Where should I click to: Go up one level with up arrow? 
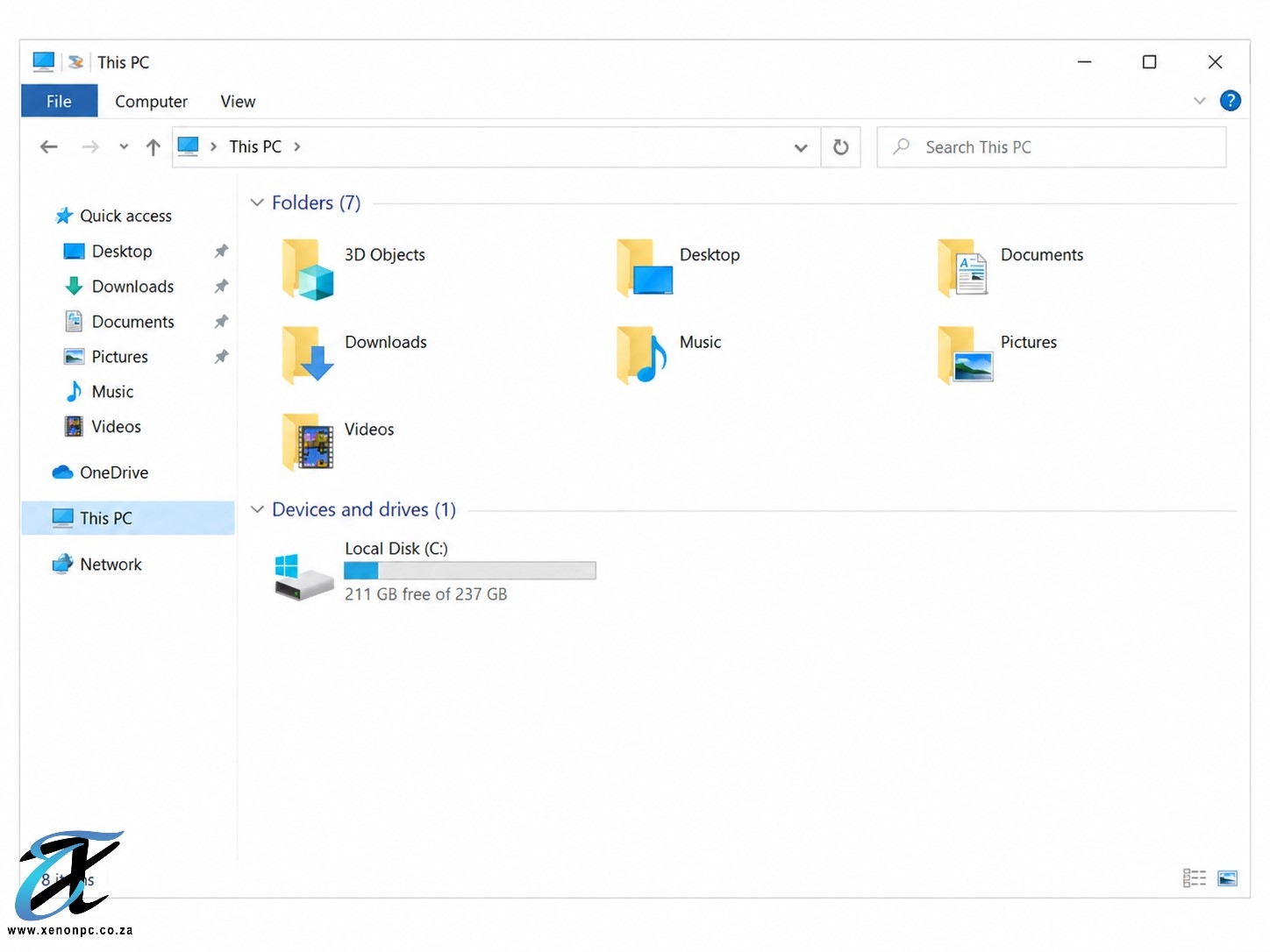coord(153,147)
